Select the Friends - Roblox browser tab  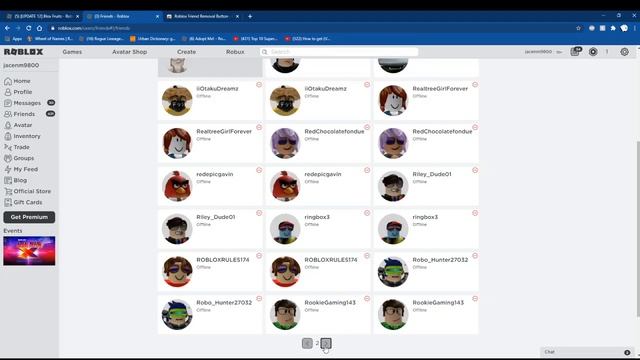coord(119,16)
